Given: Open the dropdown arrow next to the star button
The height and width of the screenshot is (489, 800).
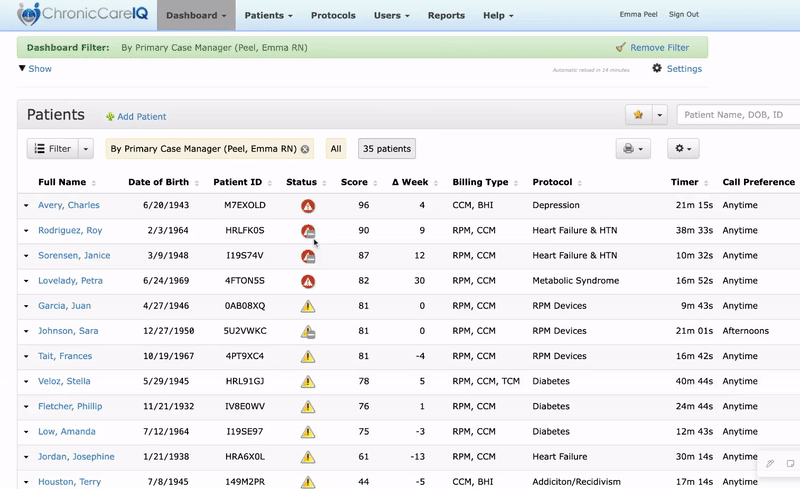Looking at the screenshot, I should click(x=660, y=115).
